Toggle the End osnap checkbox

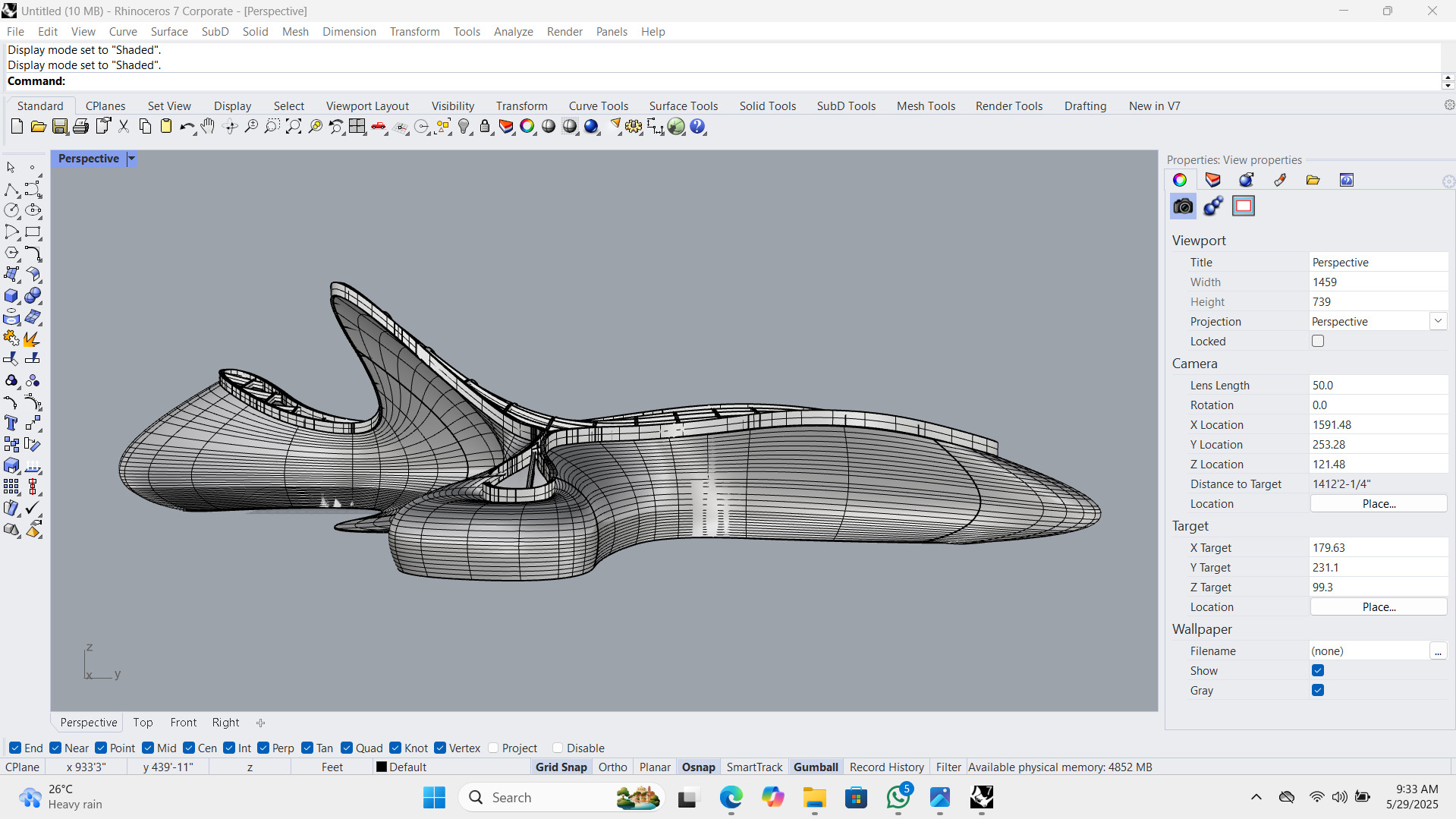15,748
